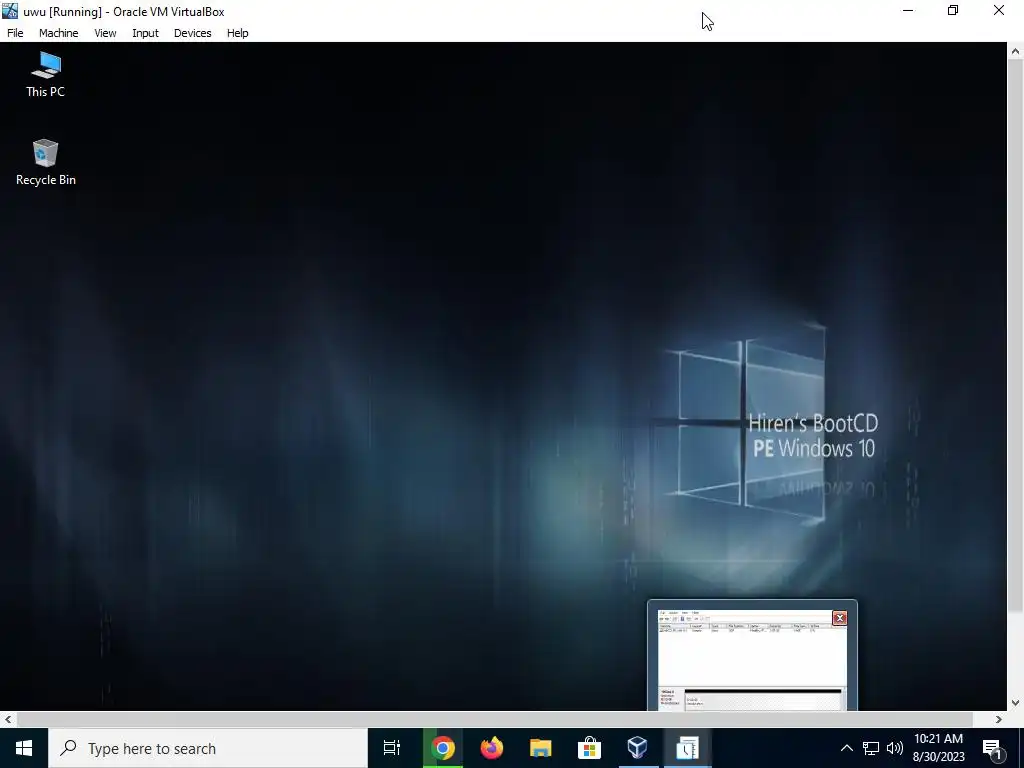Screen dimensions: 1024x768
Task: Click the vertical scrollbar up arrow
Action: tap(1016, 51)
